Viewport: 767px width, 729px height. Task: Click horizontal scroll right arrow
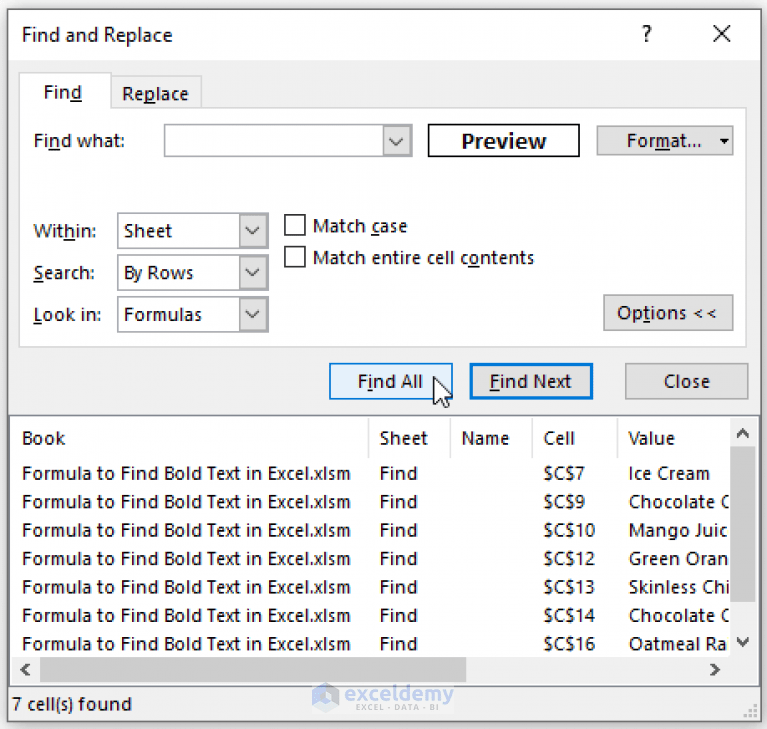coord(715,669)
